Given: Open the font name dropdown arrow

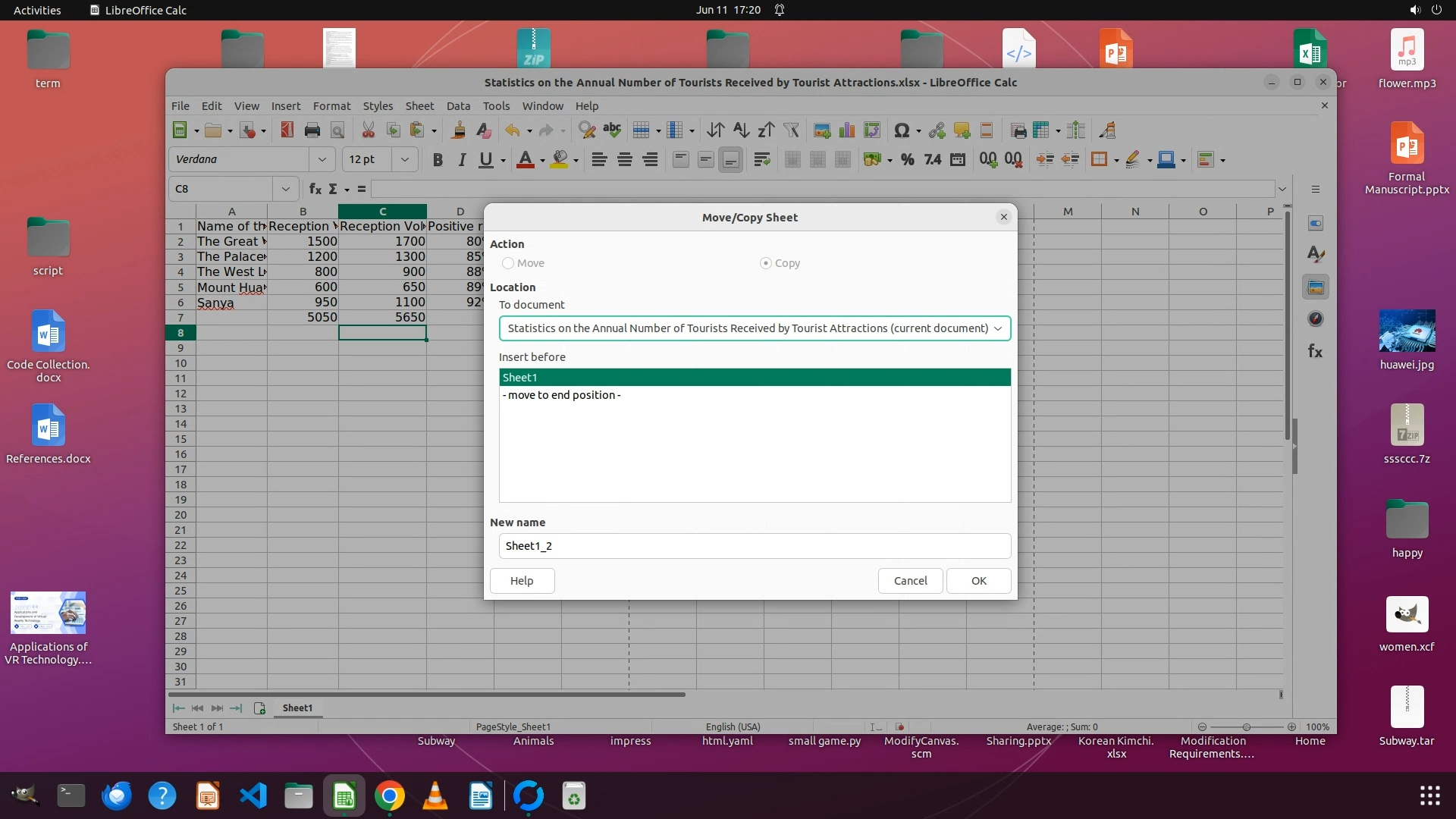Looking at the screenshot, I should pos(322,159).
